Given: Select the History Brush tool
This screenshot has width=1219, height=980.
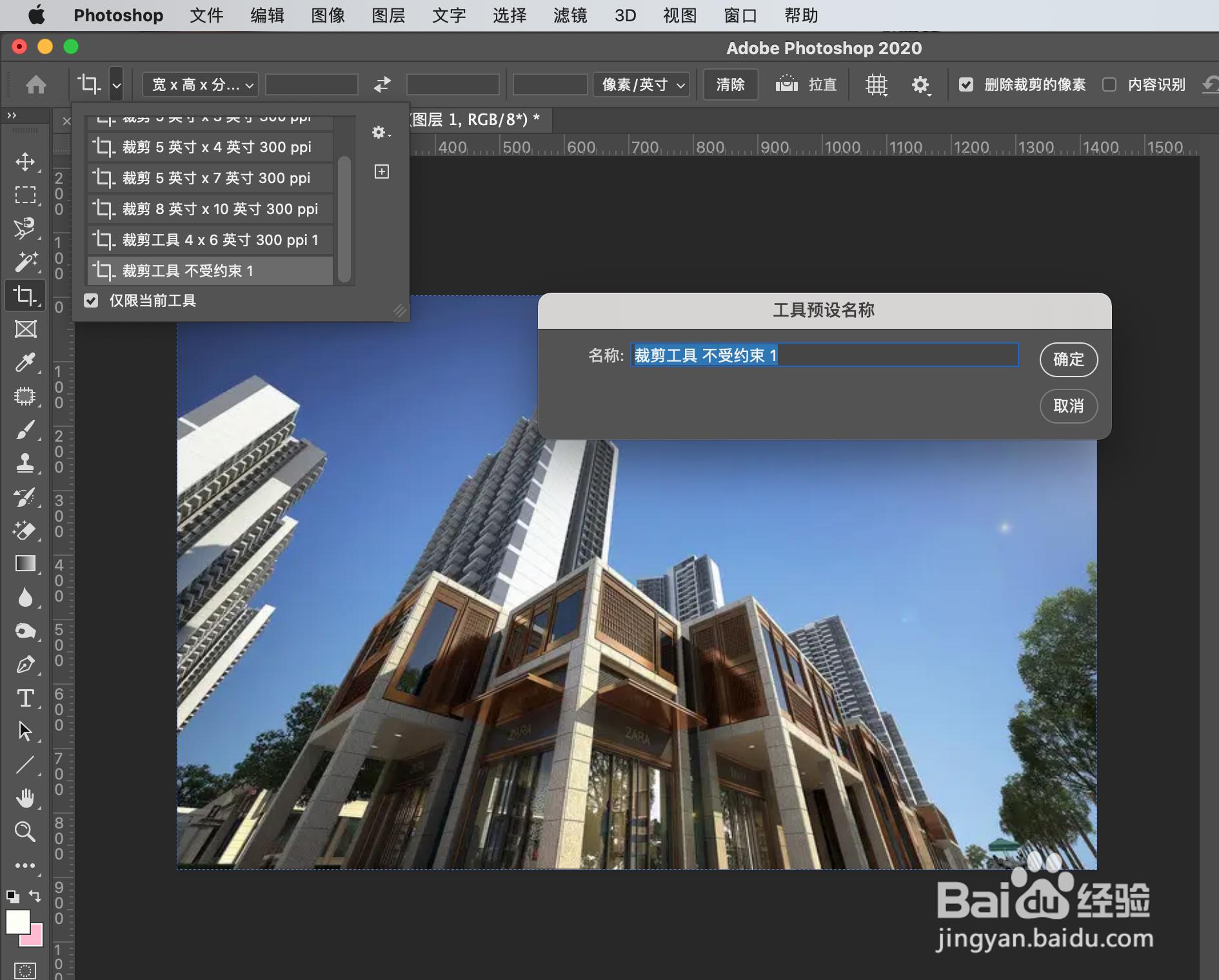Looking at the screenshot, I should [25, 496].
